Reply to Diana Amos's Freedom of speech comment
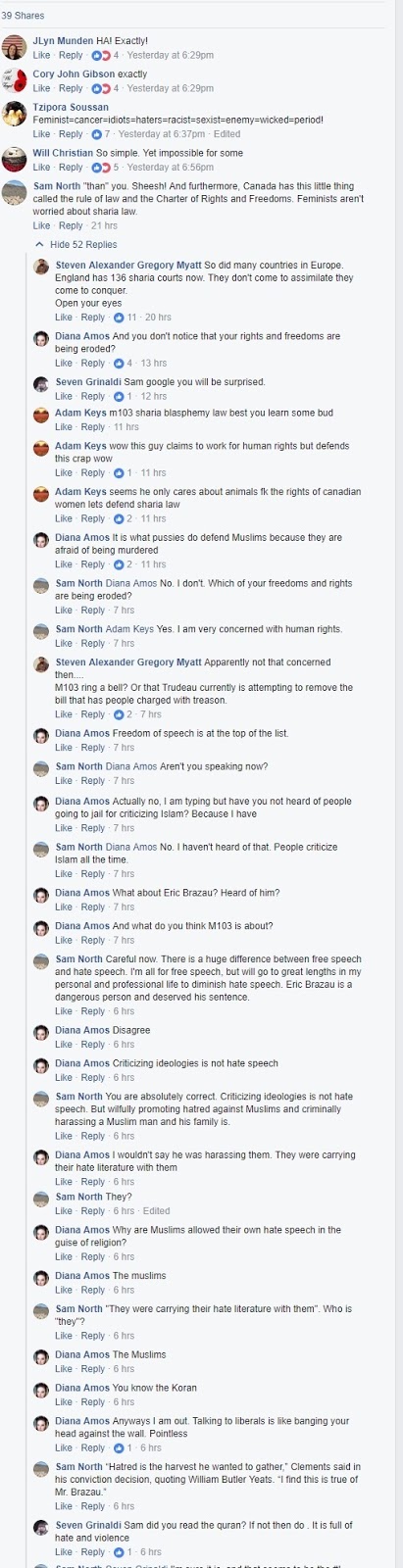Viewport: 403px width, 1568px height. (x=93, y=748)
